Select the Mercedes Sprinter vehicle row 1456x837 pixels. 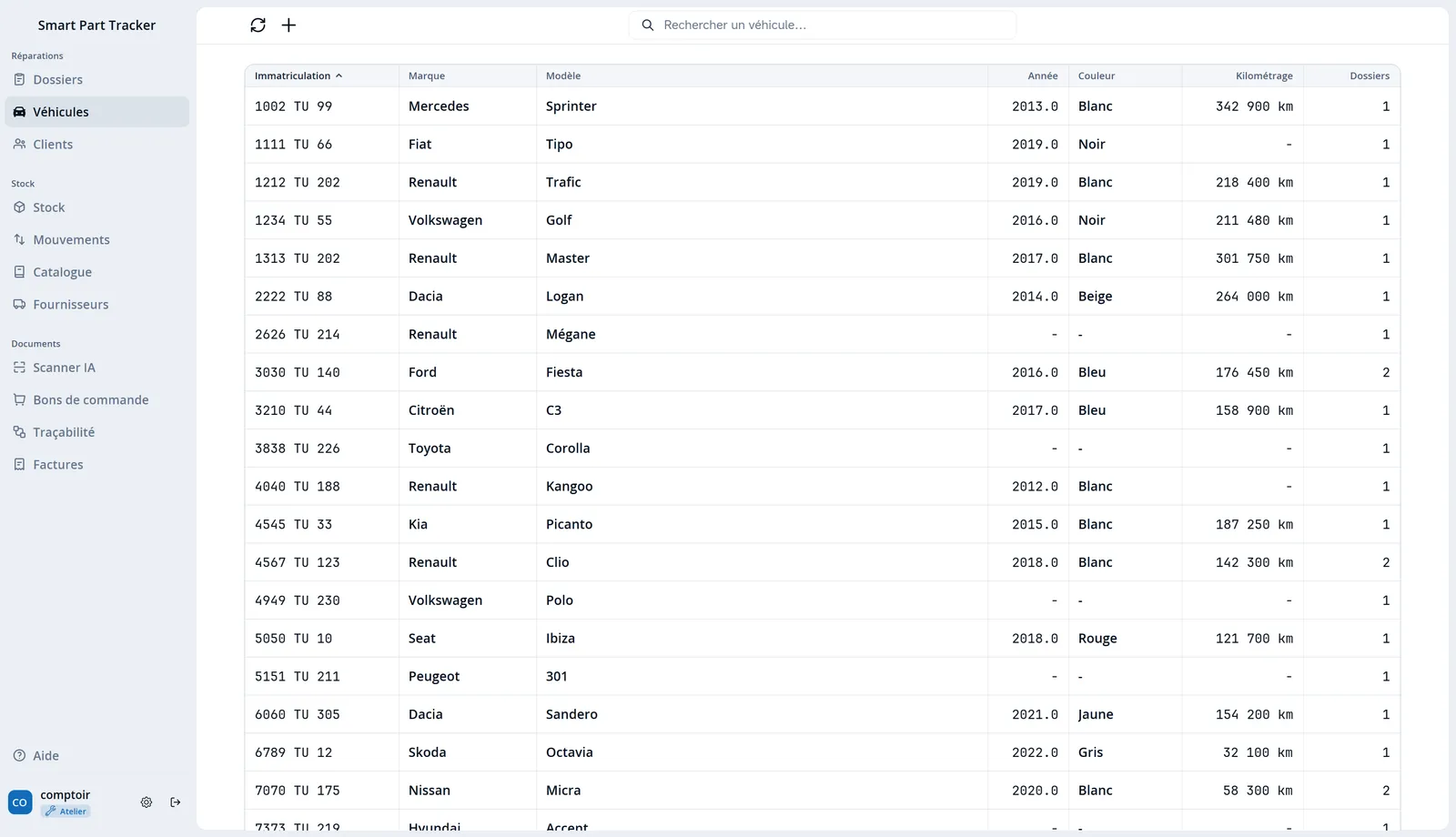(x=823, y=106)
